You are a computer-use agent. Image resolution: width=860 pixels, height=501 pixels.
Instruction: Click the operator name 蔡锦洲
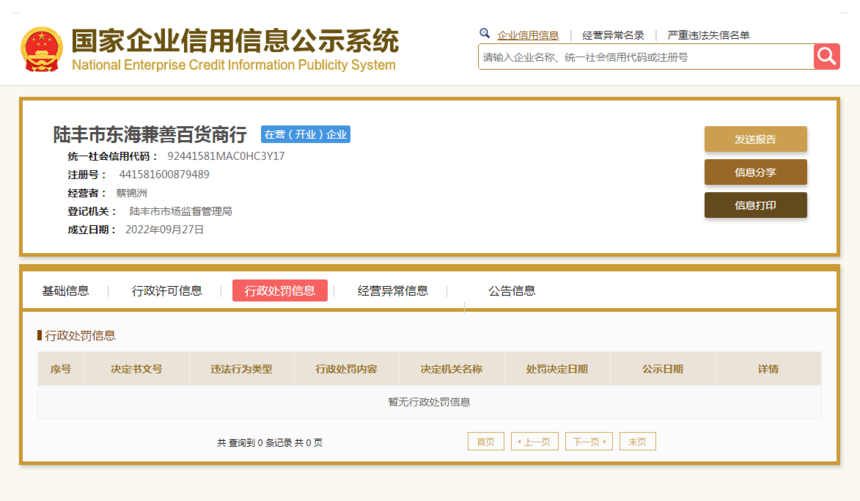132,193
